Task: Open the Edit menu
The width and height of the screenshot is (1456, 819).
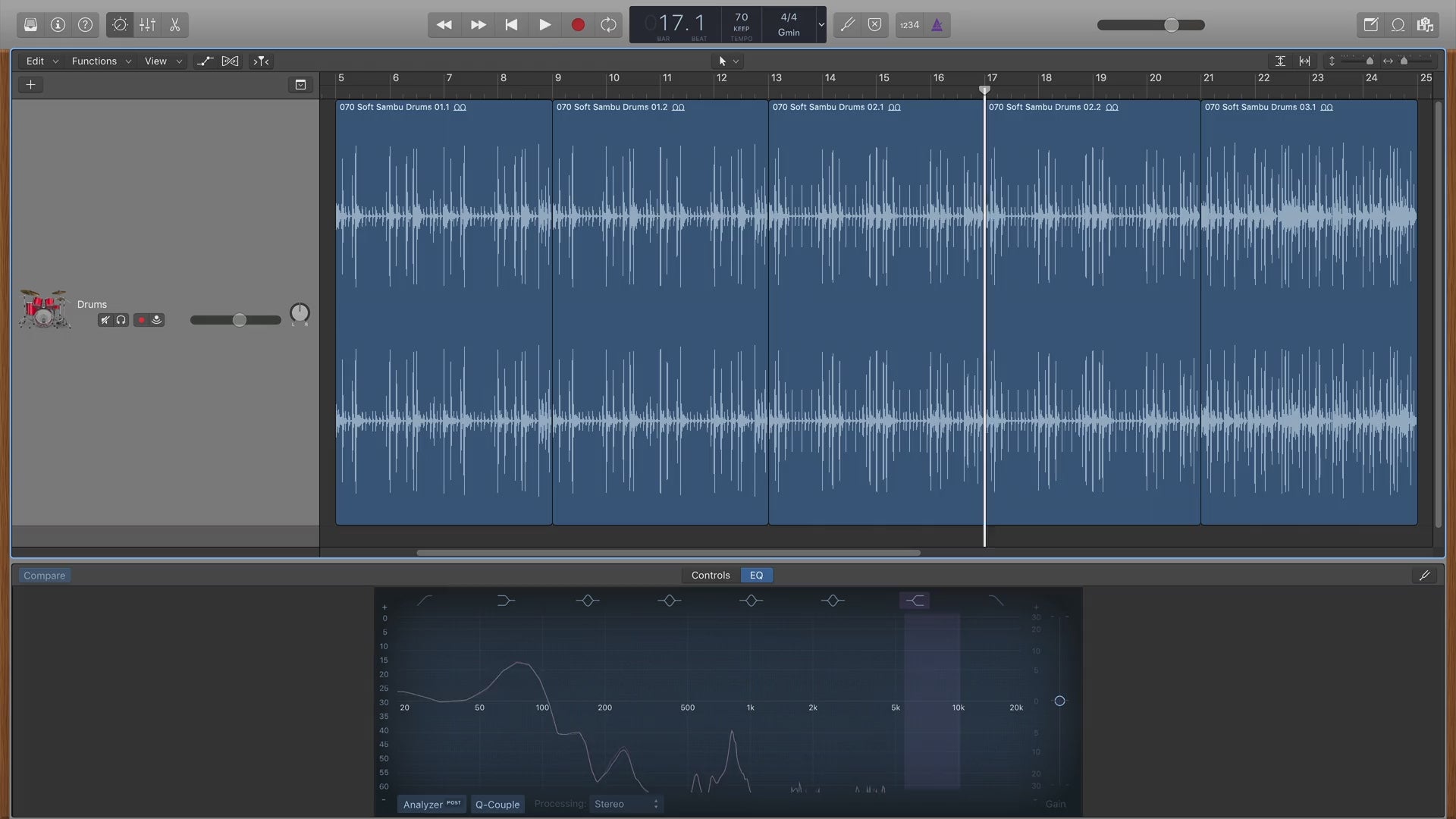Action: click(x=42, y=61)
